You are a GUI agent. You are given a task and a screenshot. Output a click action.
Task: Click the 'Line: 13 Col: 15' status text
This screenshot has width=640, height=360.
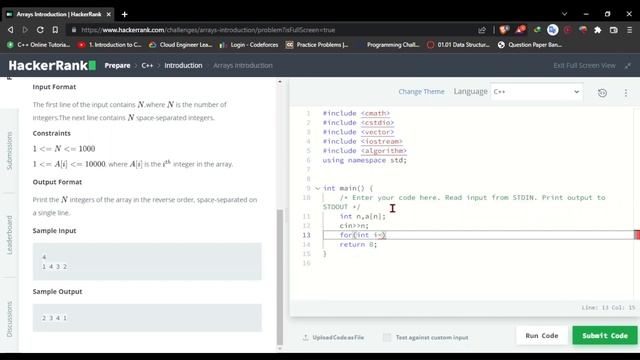point(608,307)
